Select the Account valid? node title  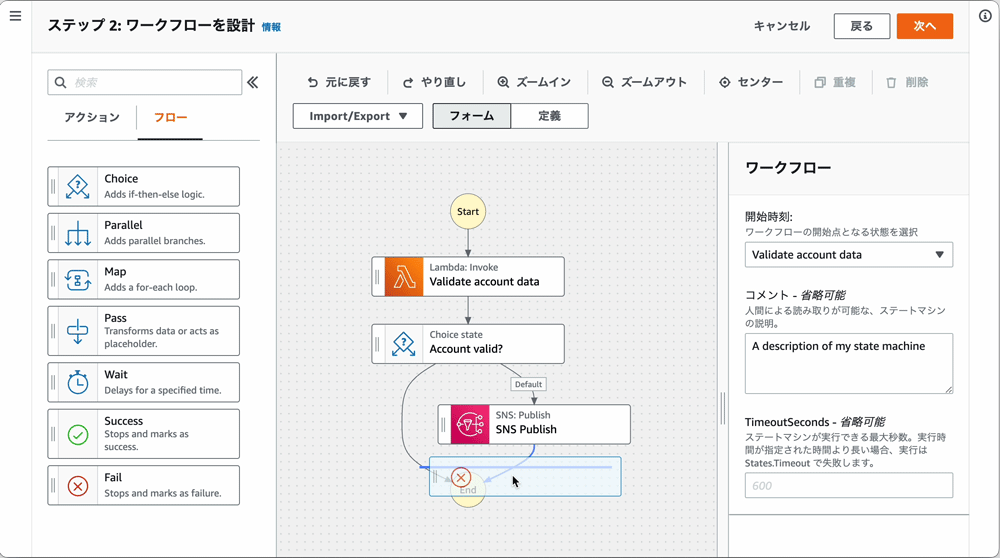coord(466,349)
